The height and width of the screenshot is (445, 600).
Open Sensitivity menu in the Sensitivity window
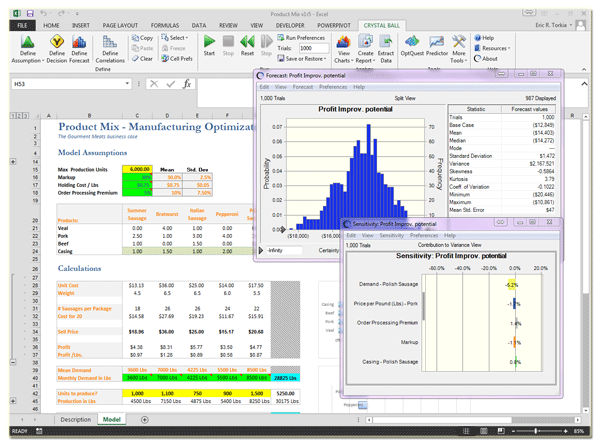point(391,236)
